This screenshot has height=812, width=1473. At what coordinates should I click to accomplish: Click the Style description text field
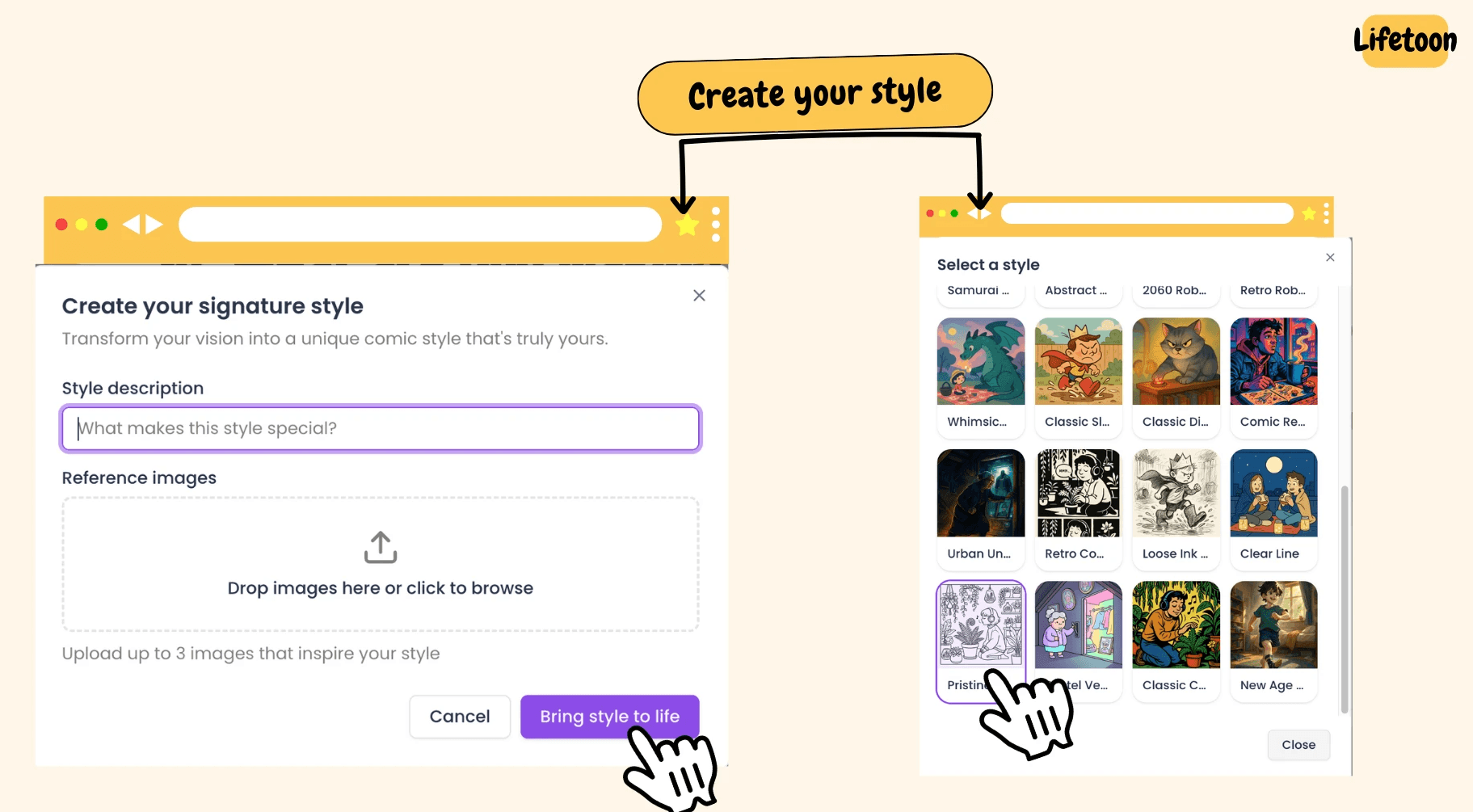[x=380, y=428]
